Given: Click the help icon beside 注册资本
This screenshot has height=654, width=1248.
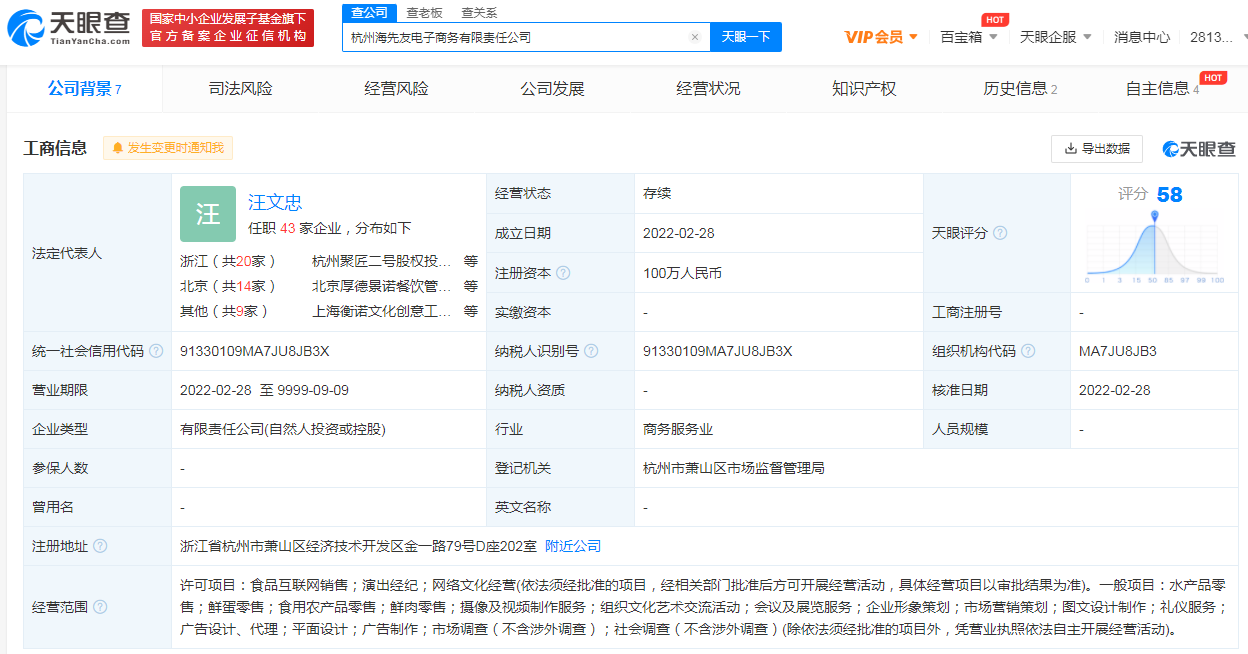Looking at the screenshot, I should pyautogui.click(x=563, y=273).
